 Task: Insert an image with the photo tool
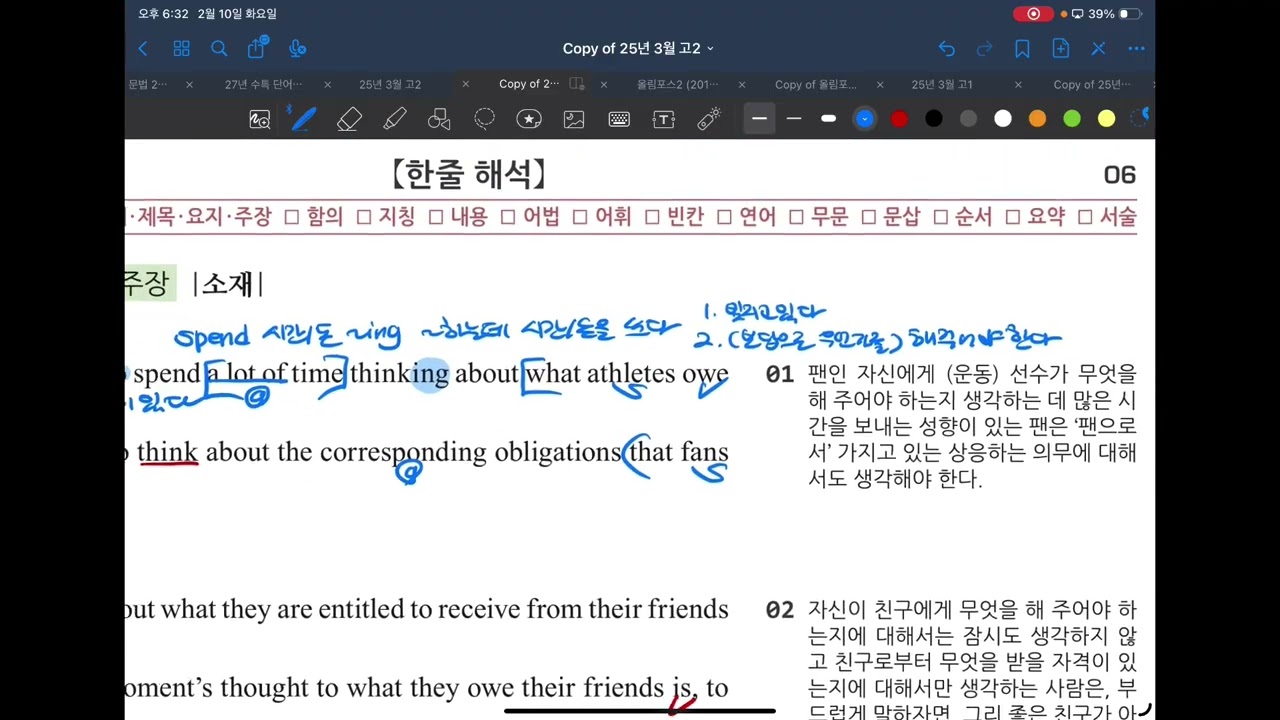574,120
